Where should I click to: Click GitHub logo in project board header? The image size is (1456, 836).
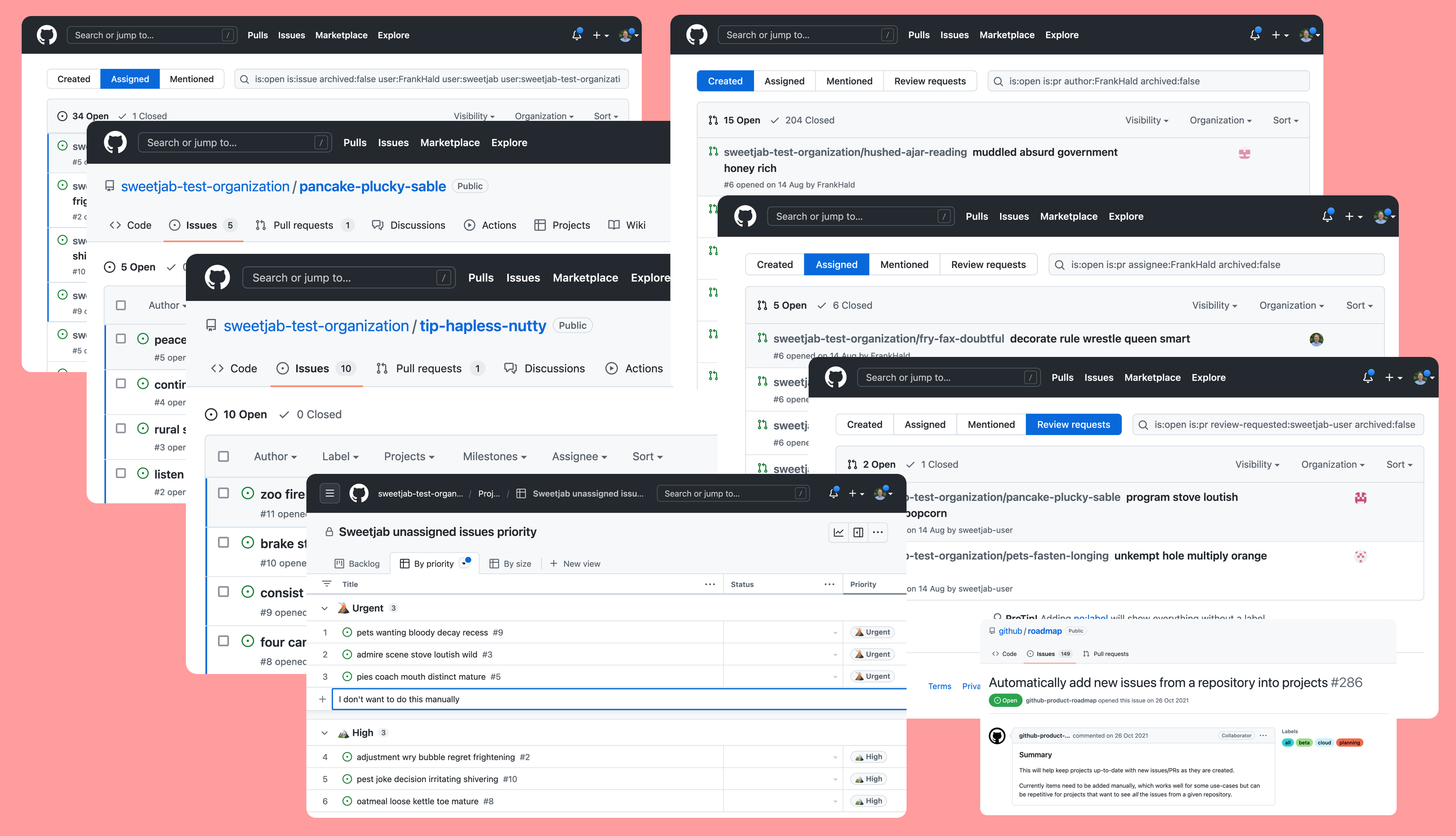pos(359,493)
